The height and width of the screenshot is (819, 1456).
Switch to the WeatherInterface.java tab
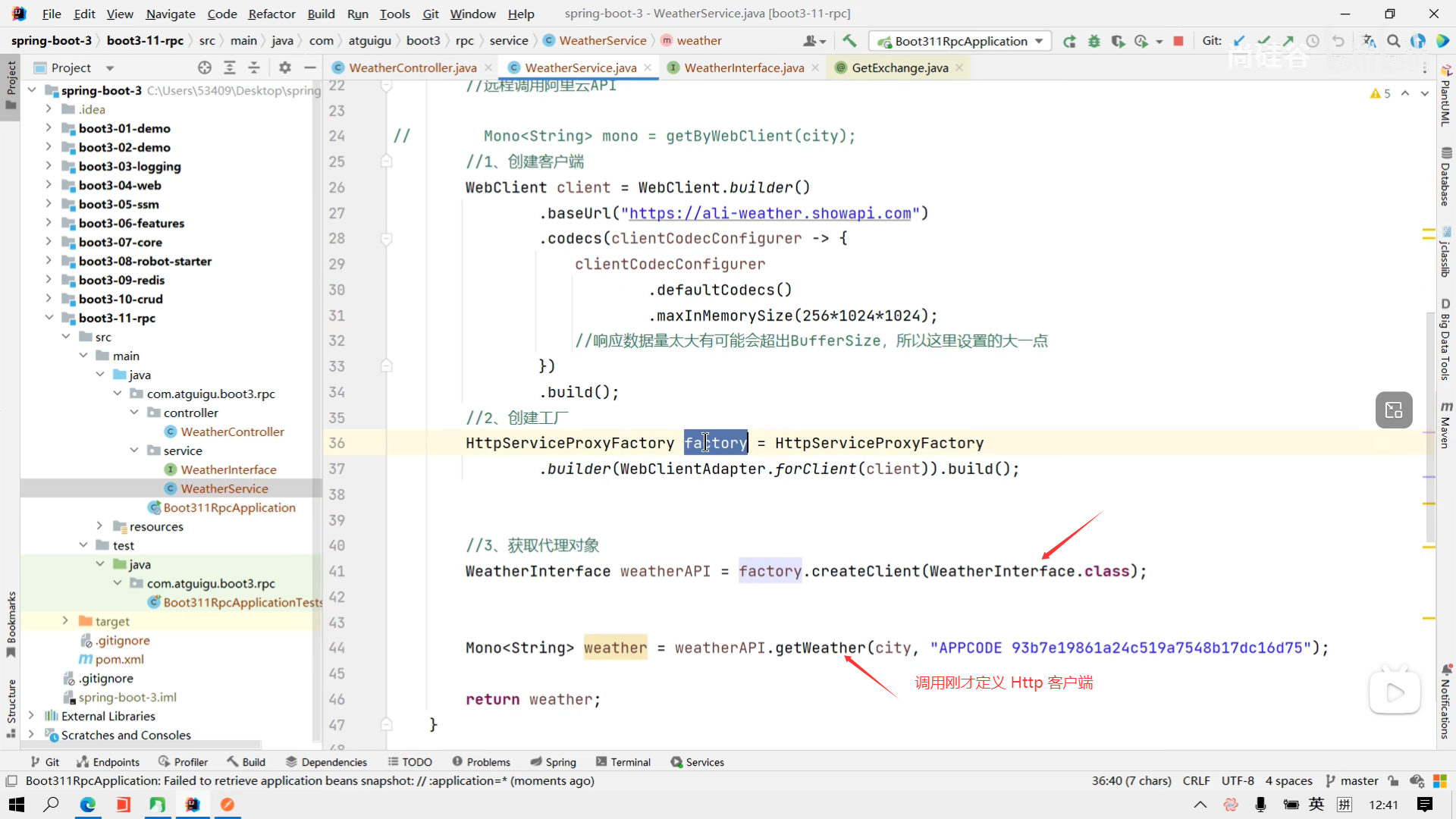pyautogui.click(x=743, y=67)
